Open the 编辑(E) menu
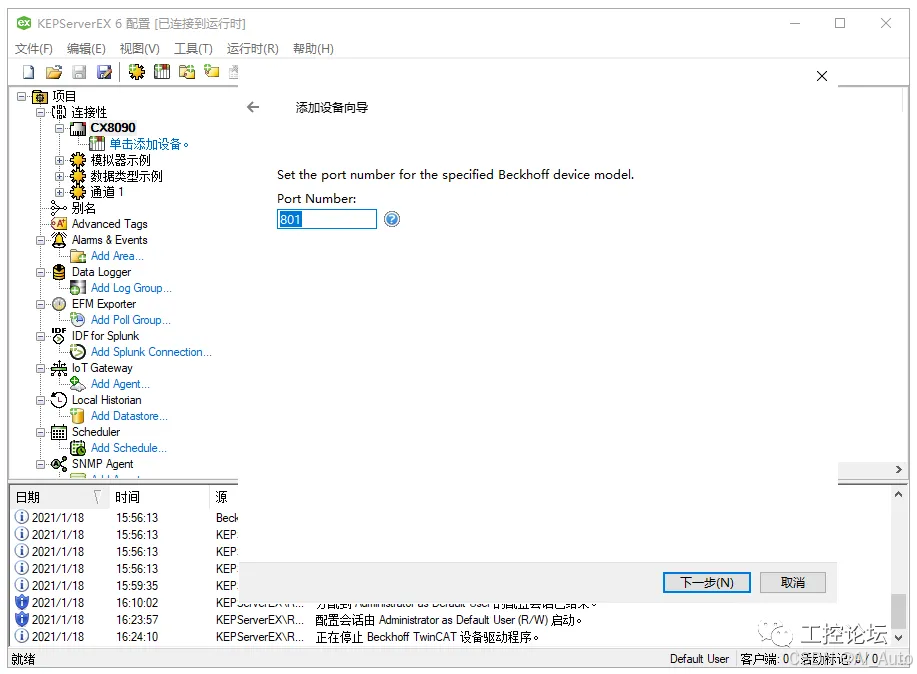 click(86, 49)
